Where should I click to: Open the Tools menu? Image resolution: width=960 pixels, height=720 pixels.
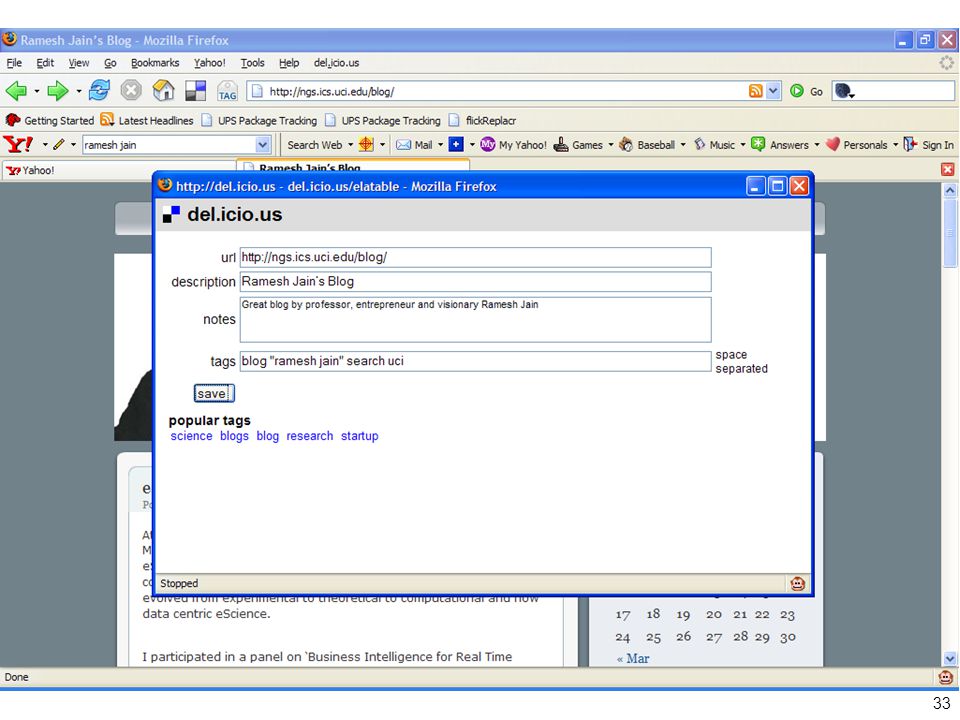pos(252,62)
